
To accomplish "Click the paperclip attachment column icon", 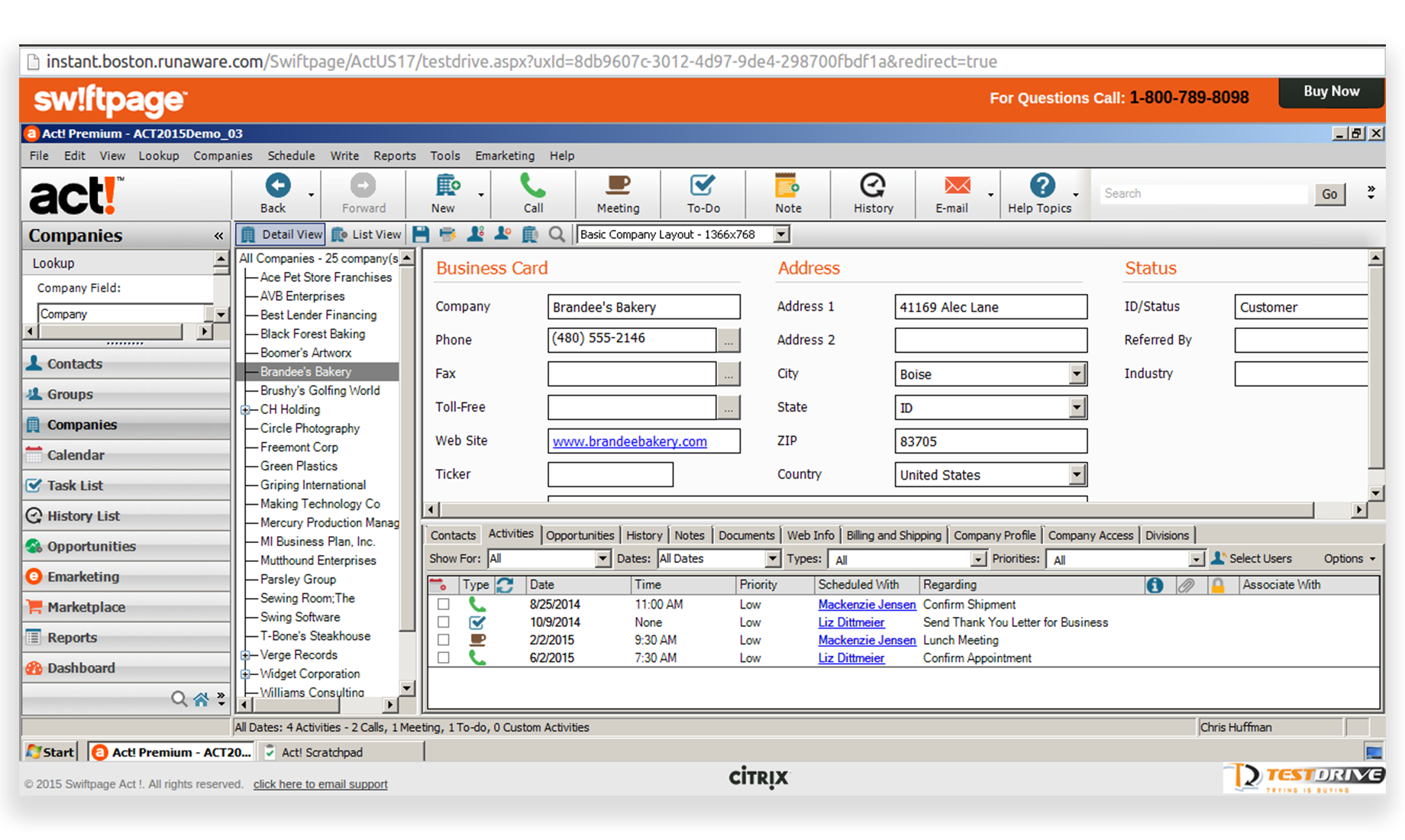I will (1186, 585).
